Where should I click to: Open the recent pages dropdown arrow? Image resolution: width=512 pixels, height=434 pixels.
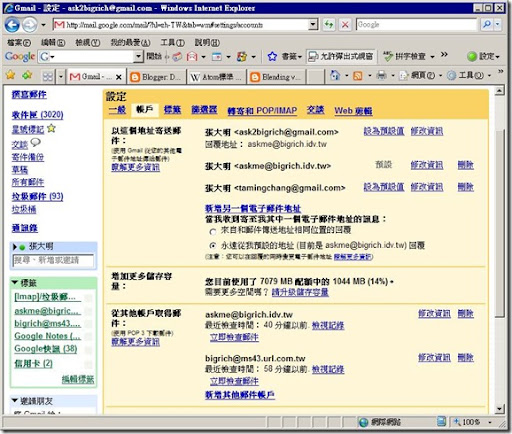coord(43,25)
